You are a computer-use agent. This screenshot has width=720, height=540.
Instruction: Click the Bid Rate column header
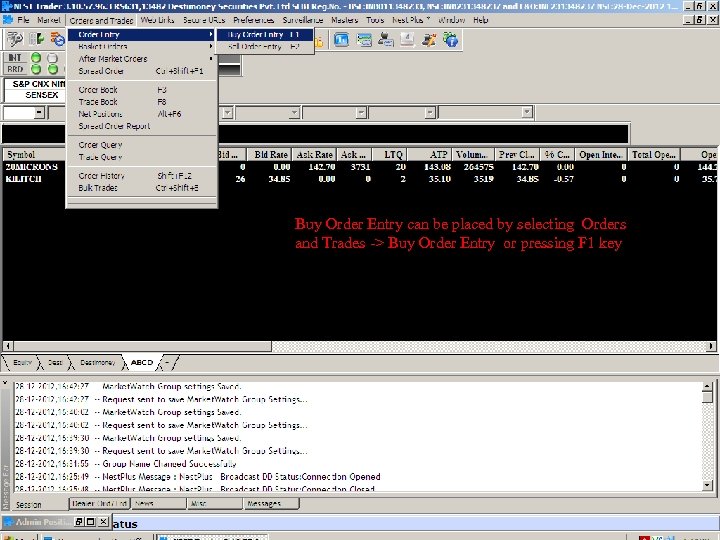pos(270,155)
